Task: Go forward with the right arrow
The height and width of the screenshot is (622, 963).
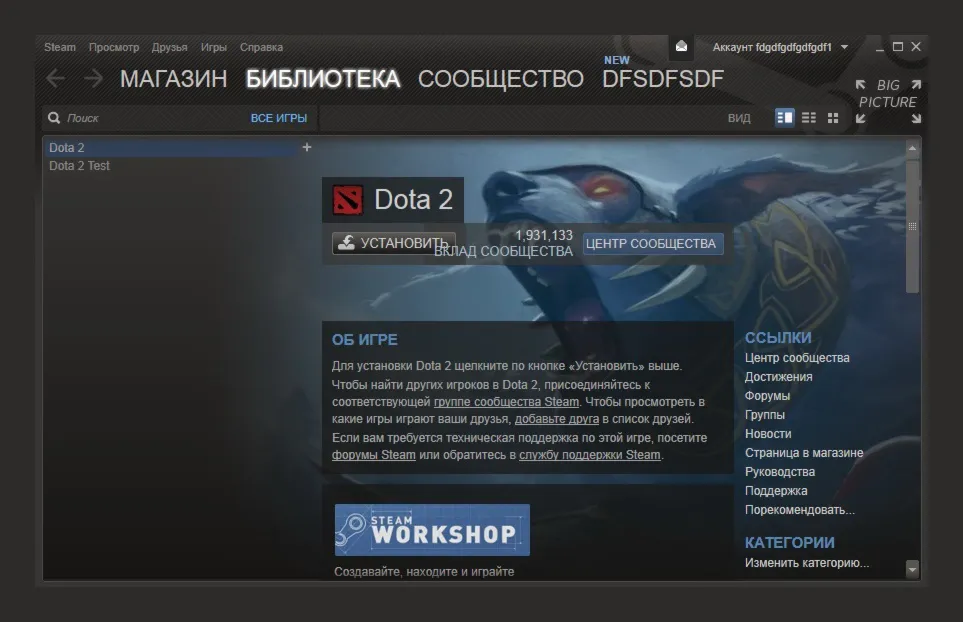Action: pos(93,78)
